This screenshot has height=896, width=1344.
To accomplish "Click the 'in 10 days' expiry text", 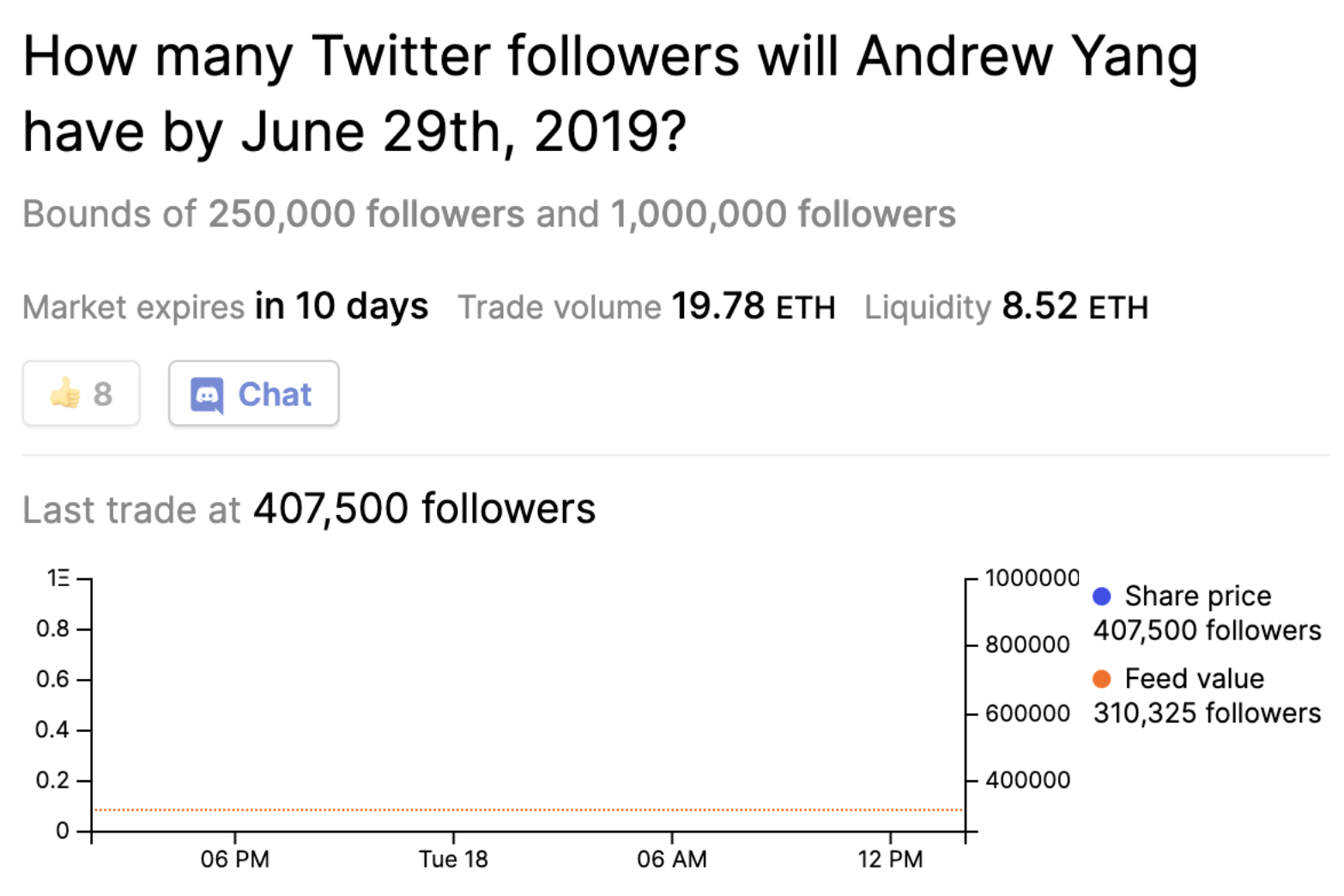I will (342, 306).
